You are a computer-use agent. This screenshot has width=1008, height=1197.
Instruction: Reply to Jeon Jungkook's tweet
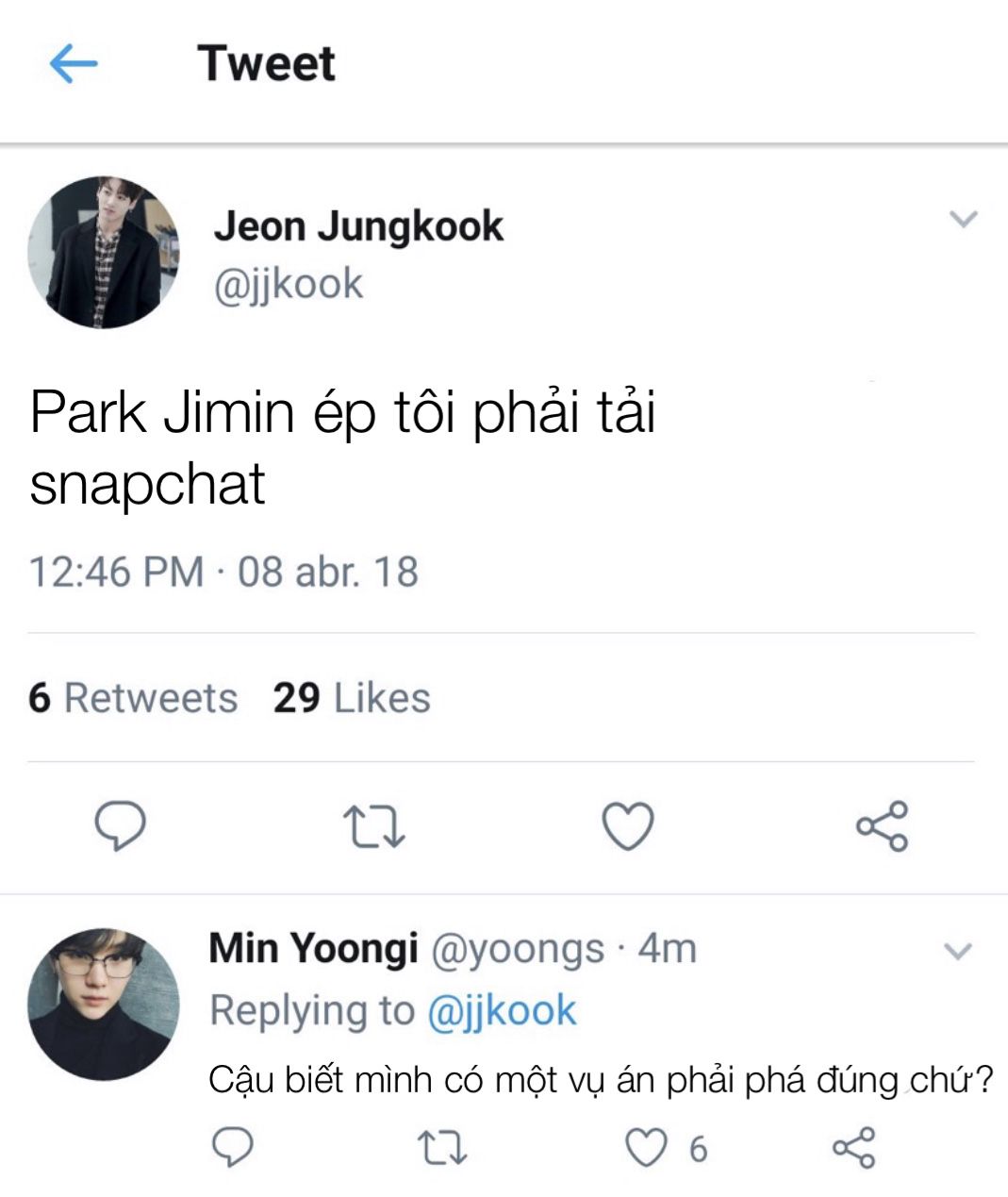pos(121,825)
